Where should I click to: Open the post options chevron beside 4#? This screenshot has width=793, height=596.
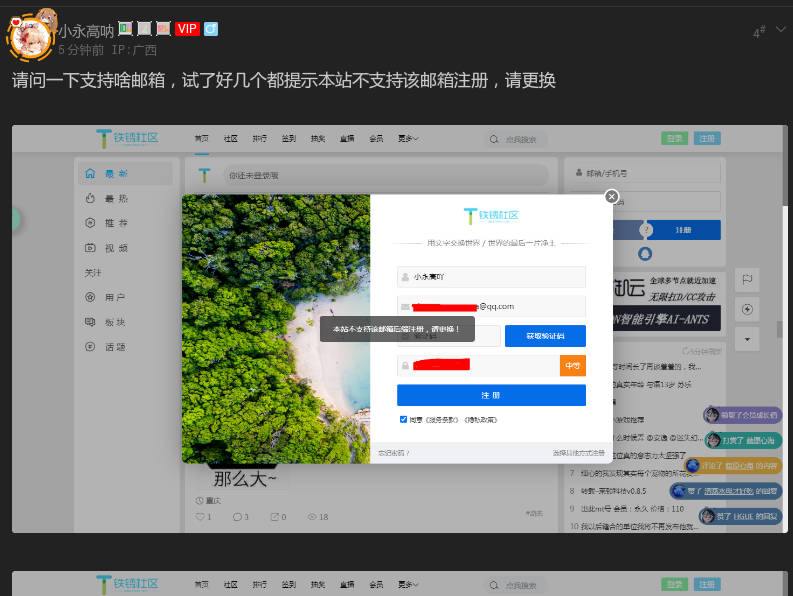[x=781, y=30]
